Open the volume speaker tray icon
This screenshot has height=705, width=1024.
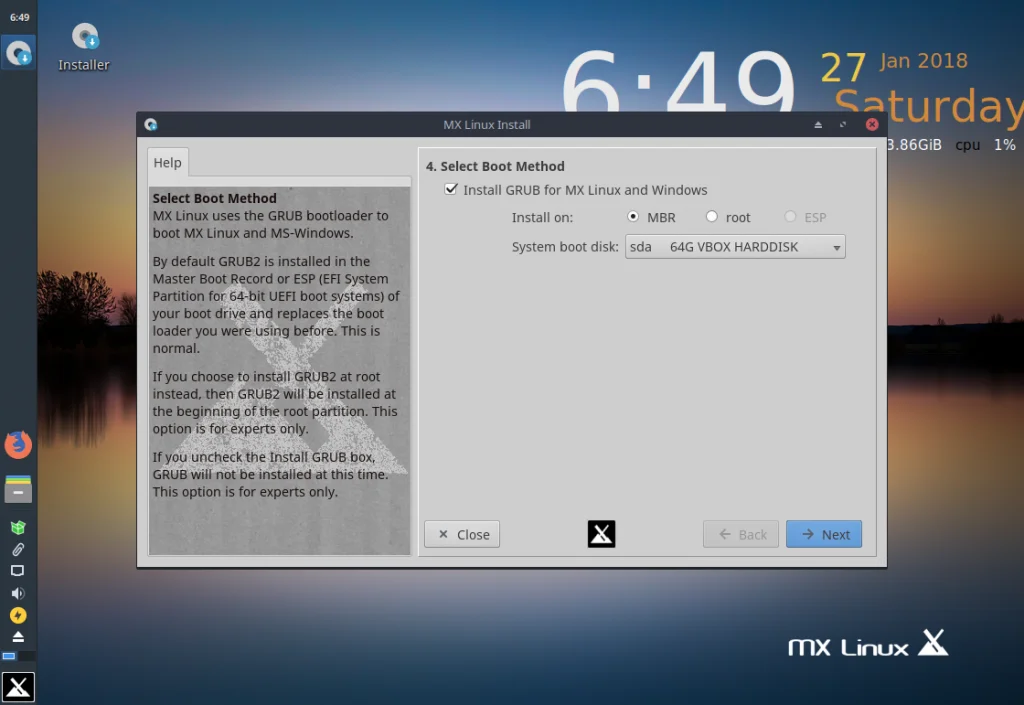18,593
